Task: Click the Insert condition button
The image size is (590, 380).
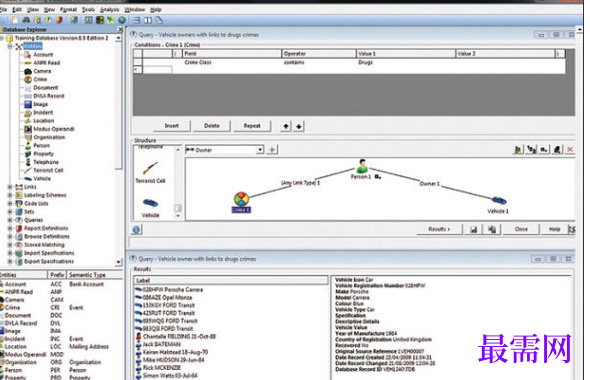Action: point(172,126)
